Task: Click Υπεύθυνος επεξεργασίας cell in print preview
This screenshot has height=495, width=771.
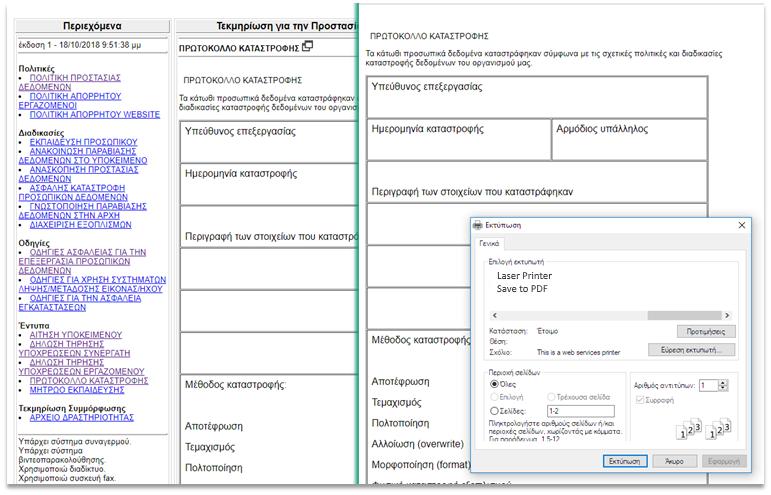Action: pos(537,97)
